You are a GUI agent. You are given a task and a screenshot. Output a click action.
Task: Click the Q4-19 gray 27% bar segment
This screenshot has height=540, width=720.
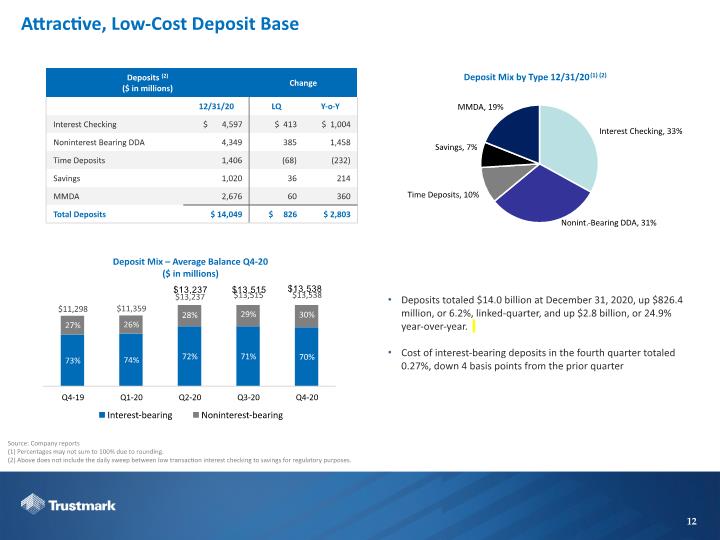point(73,325)
